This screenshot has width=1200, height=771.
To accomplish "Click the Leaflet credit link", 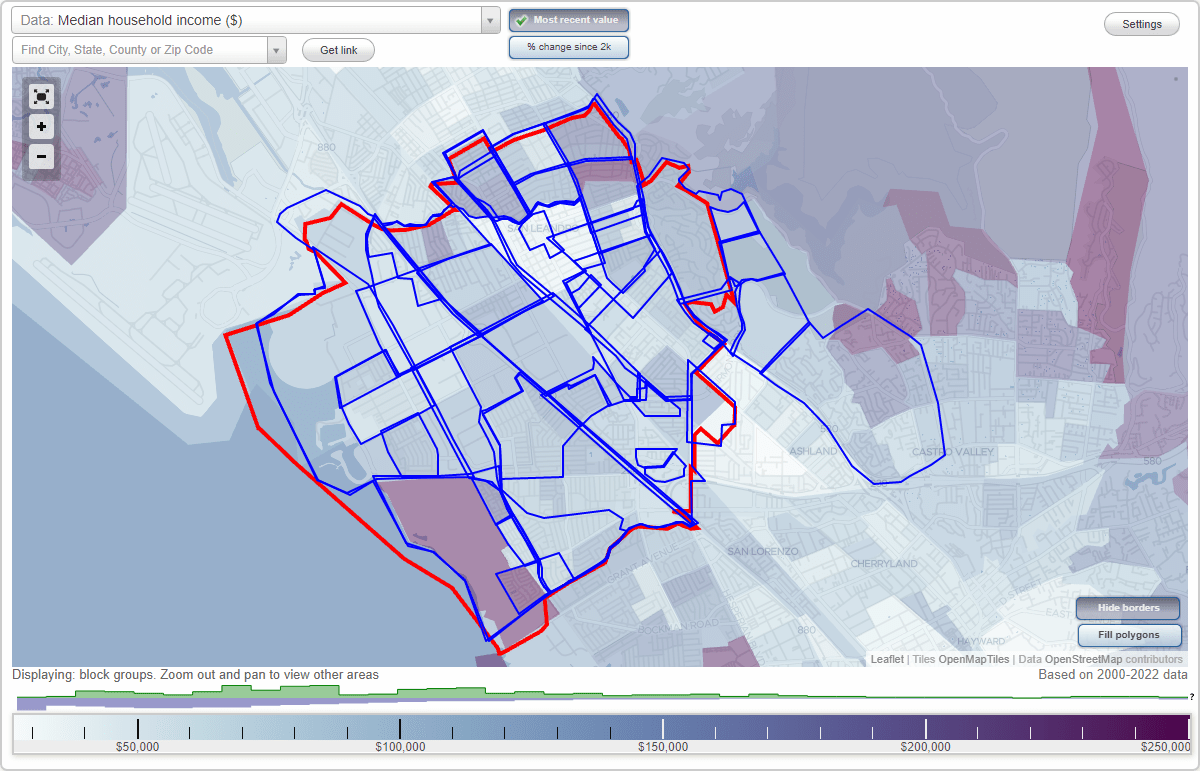I will [x=887, y=659].
